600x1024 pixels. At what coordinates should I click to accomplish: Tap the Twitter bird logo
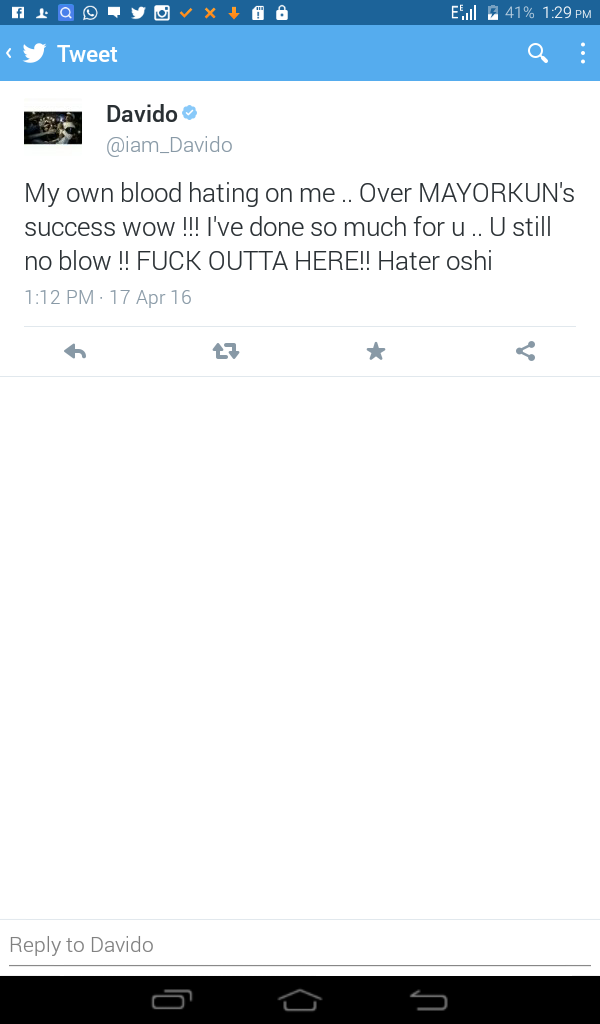point(35,54)
